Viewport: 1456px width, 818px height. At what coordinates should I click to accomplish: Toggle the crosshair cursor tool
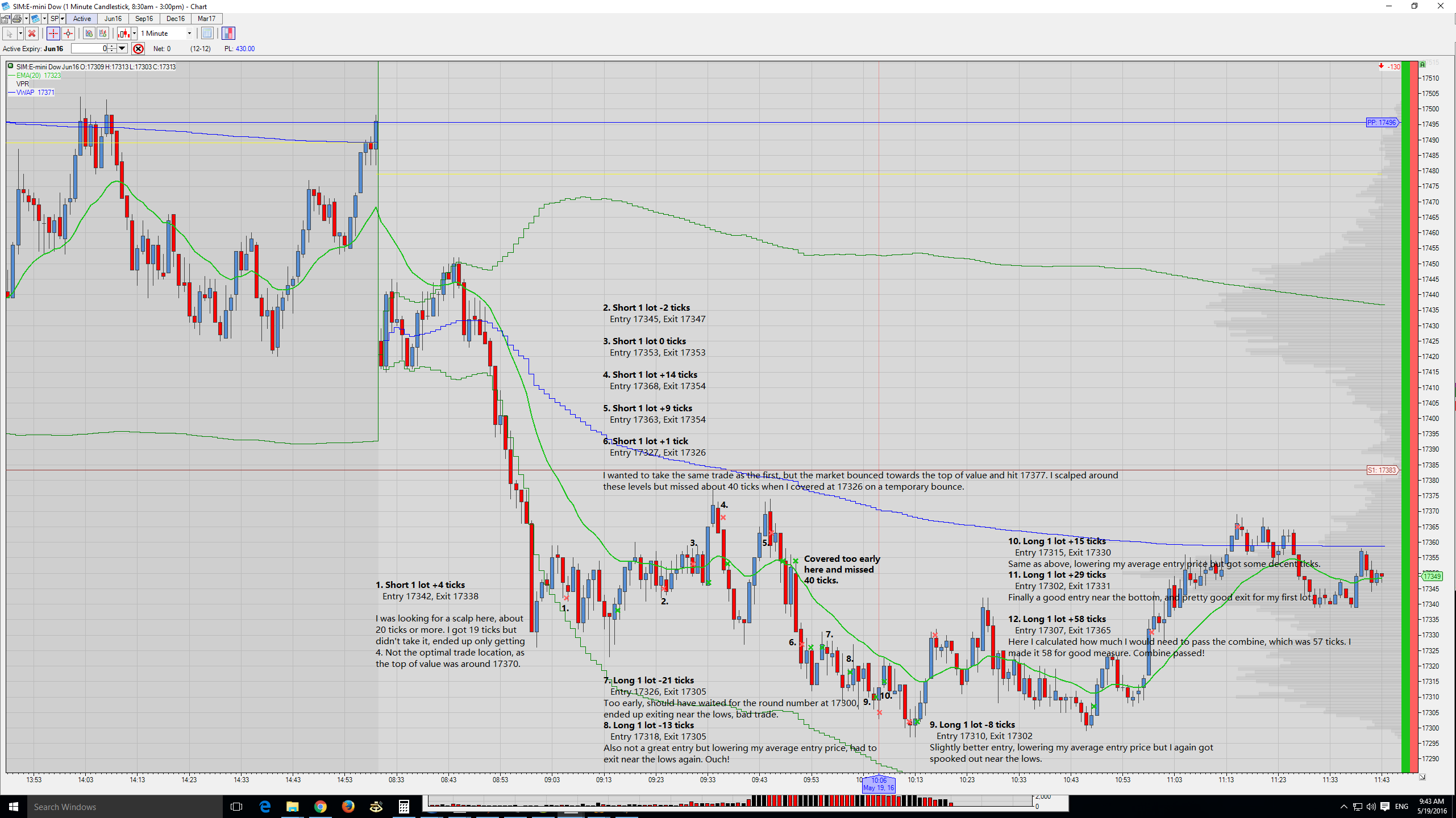(x=53, y=34)
